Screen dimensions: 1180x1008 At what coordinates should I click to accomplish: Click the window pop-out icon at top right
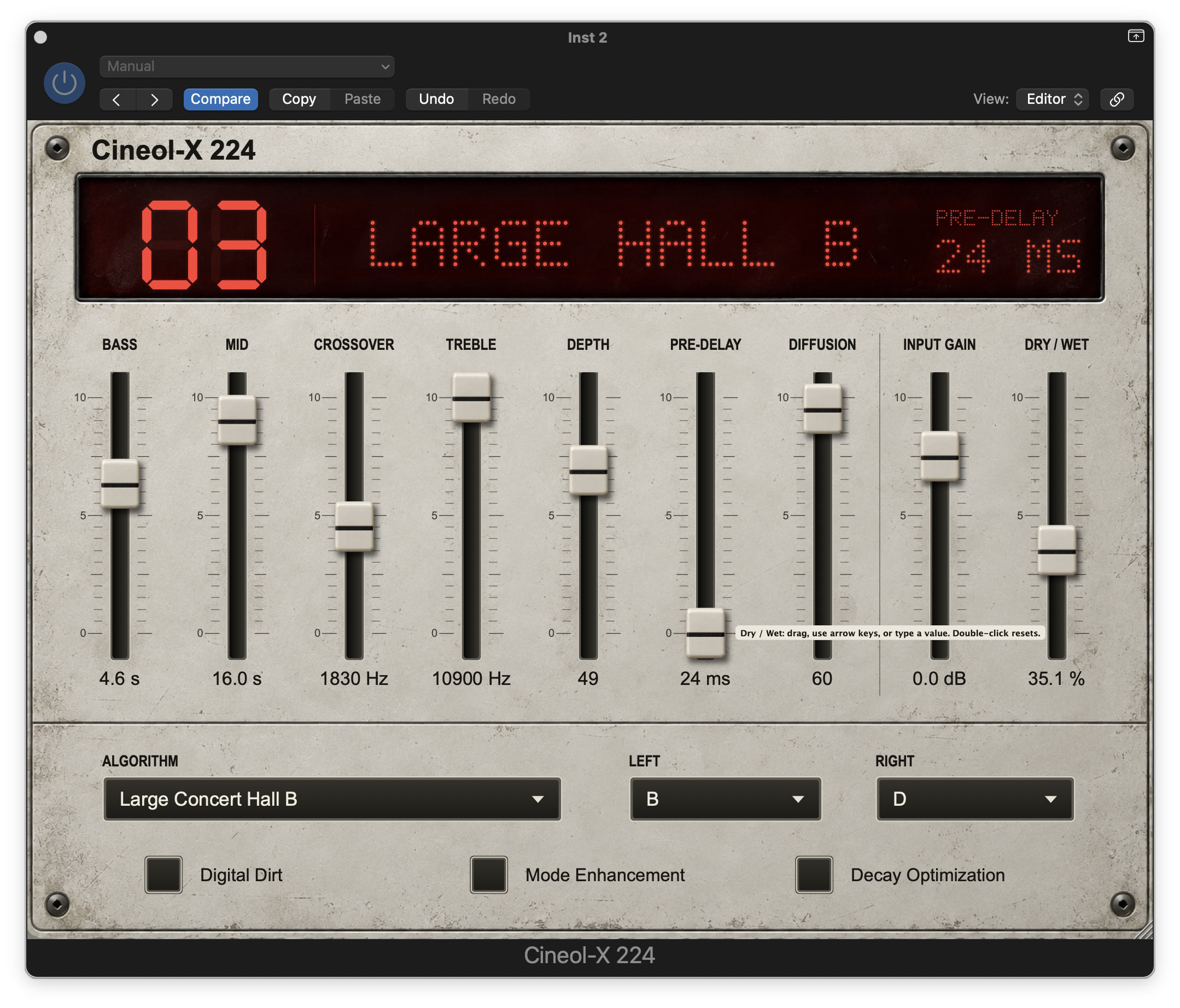point(1136,37)
